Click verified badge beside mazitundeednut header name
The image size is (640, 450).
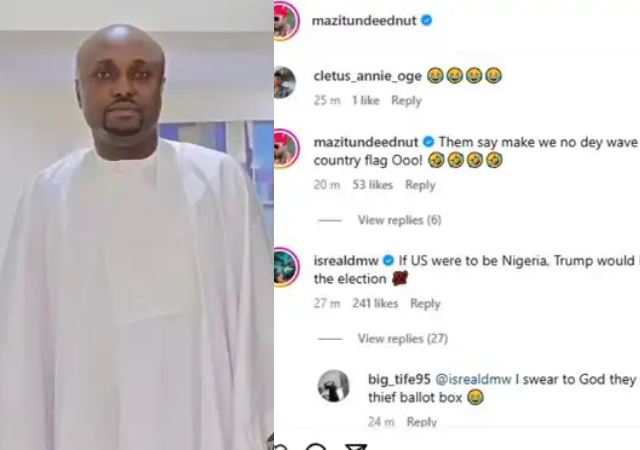pos(427,20)
